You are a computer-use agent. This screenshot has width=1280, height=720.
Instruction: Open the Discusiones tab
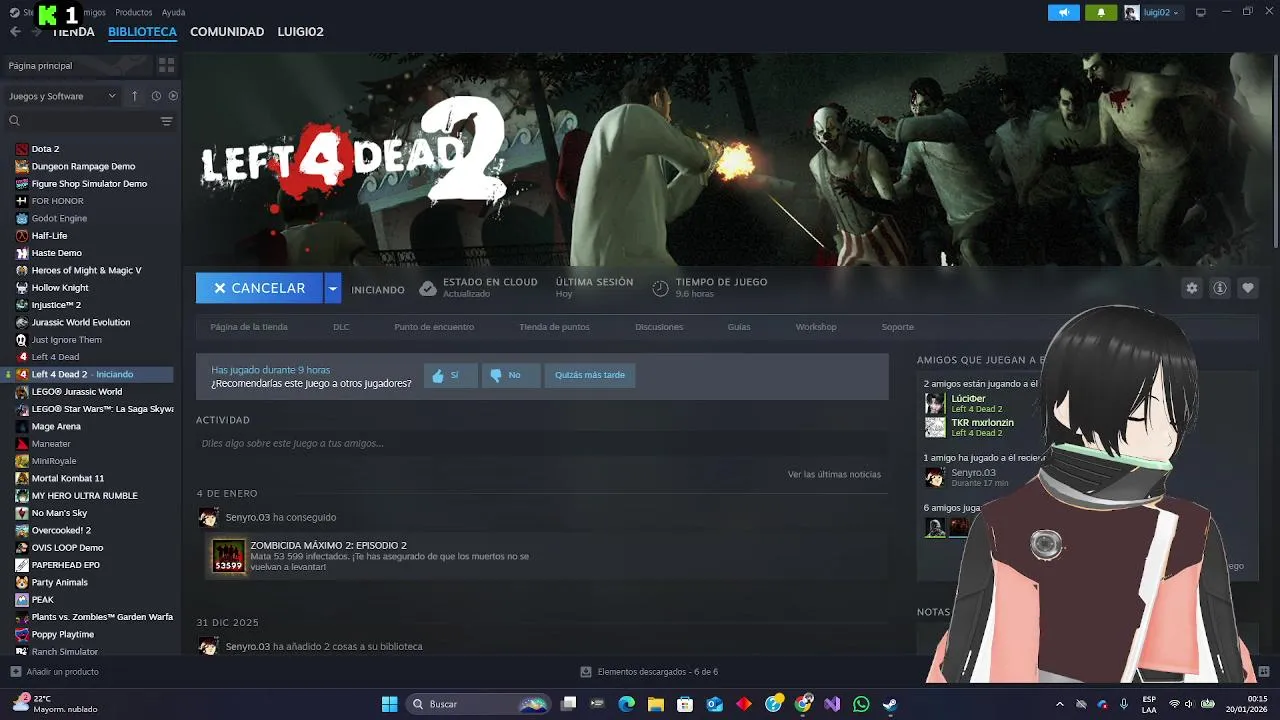(x=659, y=327)
